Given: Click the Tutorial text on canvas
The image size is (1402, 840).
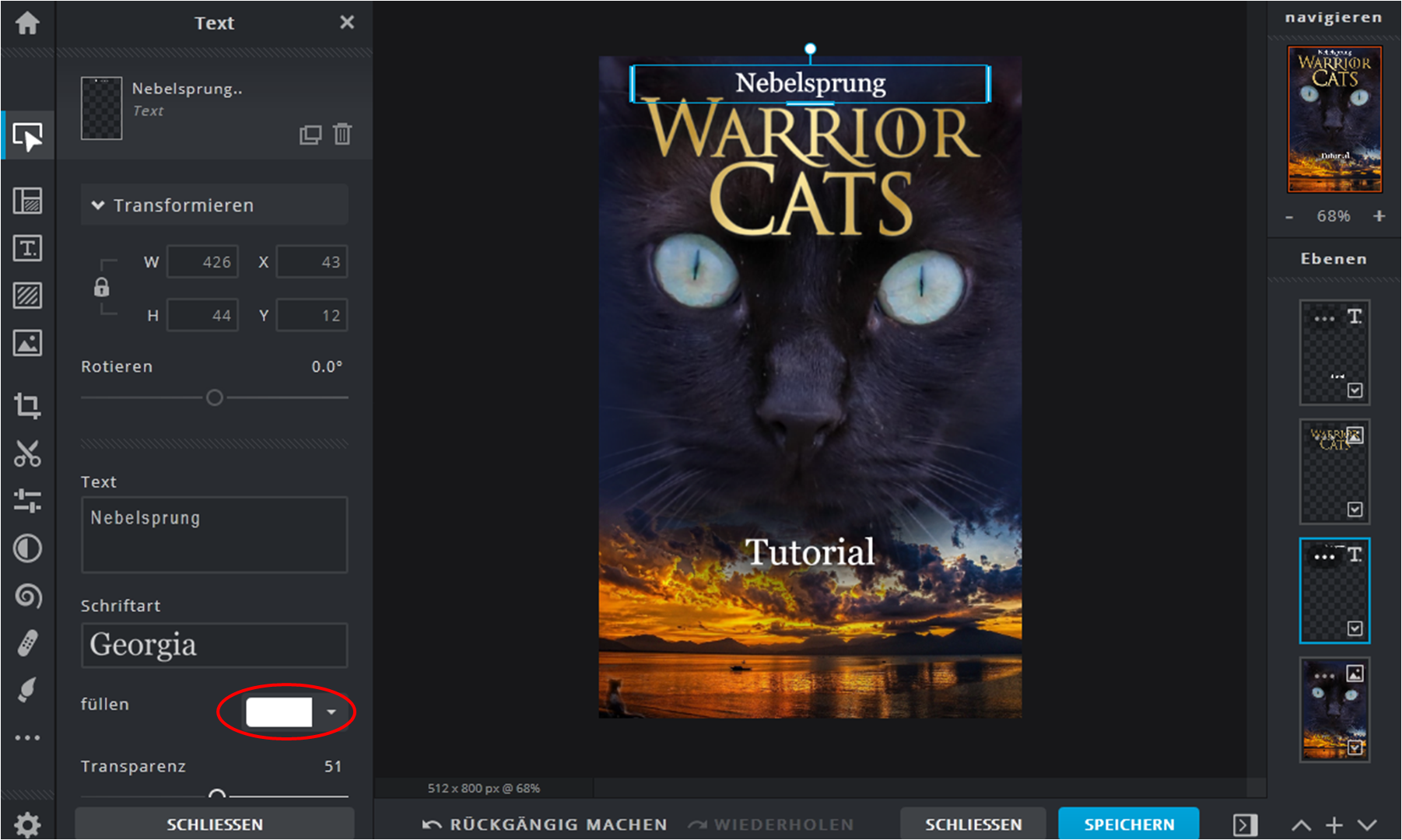Looking at the screenshot, I should pyautogui.click(x=810, y=552).
